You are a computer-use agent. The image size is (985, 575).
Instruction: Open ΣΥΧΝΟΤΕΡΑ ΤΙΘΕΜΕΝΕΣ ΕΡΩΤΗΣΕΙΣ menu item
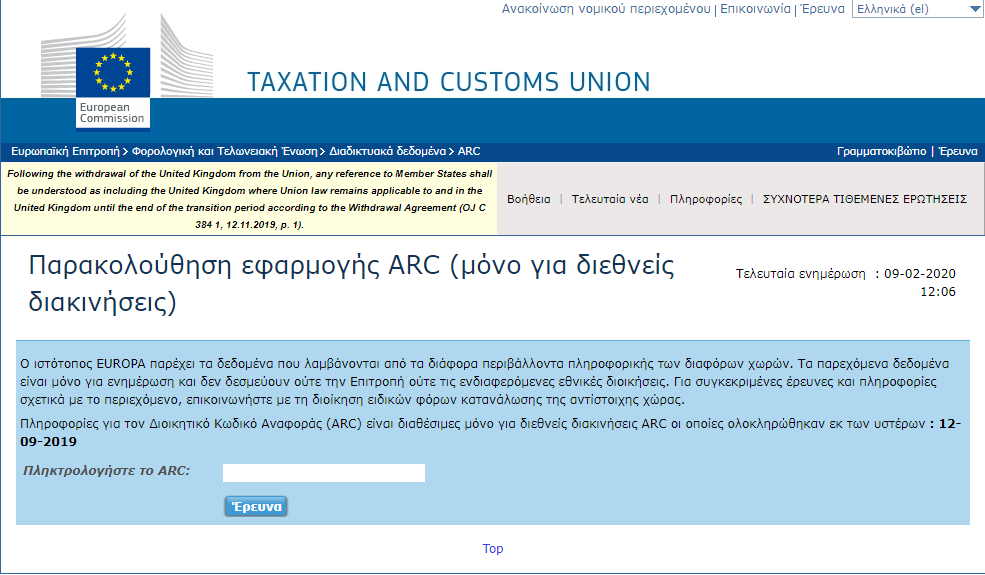click(864, 199)
